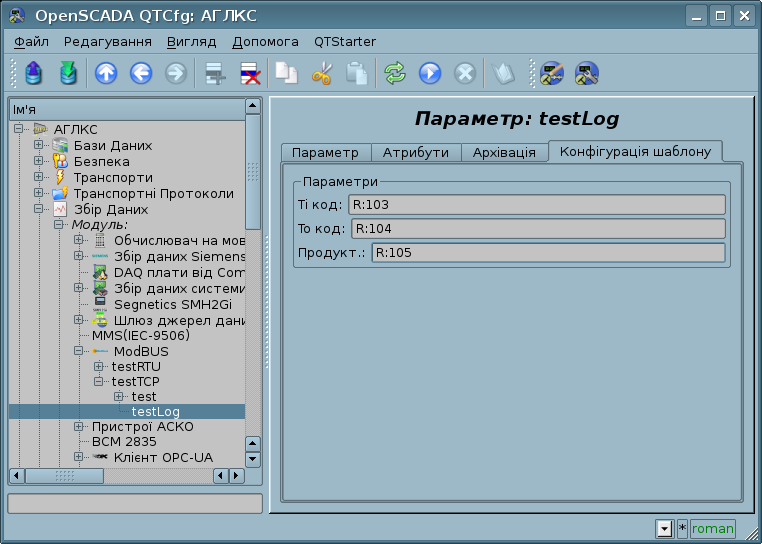Switch to the Атрибути tab
This screenshot has height=544, width=762.
tap(416, 152)
